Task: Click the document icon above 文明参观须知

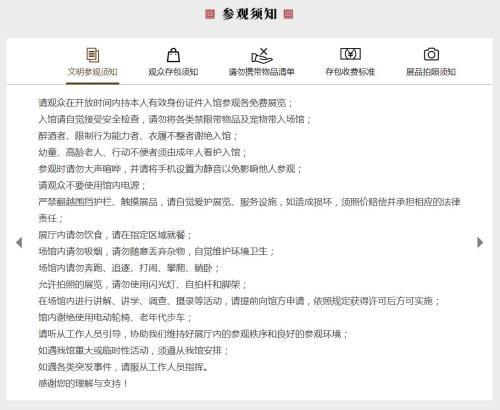Action: 93,55
